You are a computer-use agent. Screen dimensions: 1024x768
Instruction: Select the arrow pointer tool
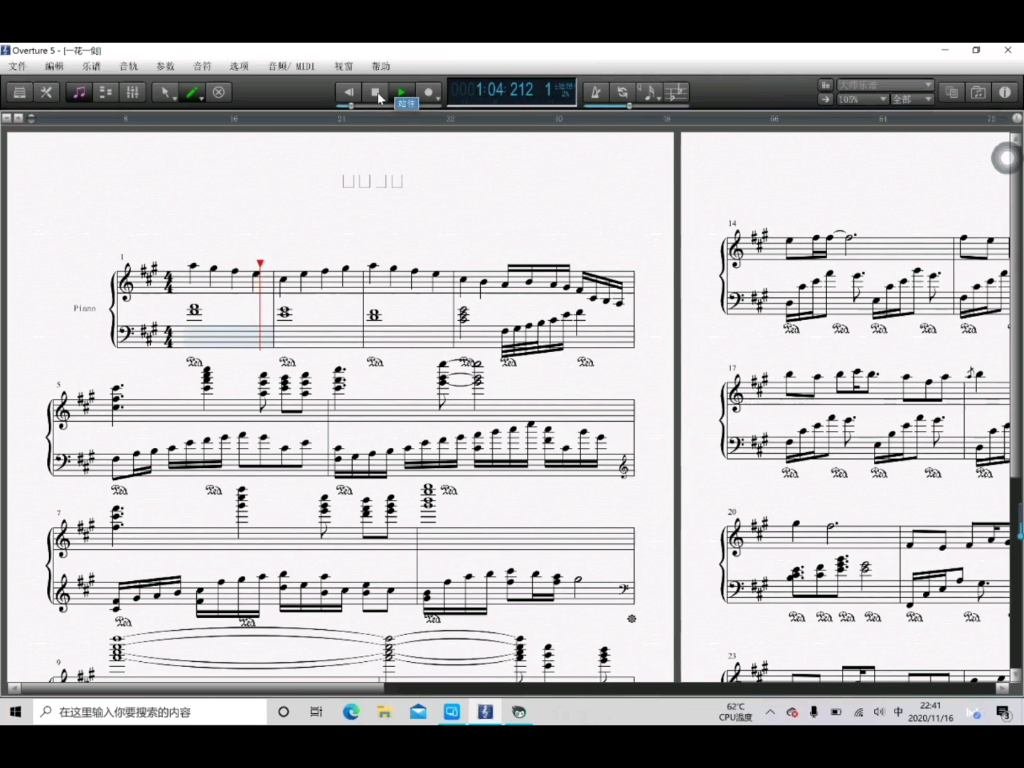point(164,92)
